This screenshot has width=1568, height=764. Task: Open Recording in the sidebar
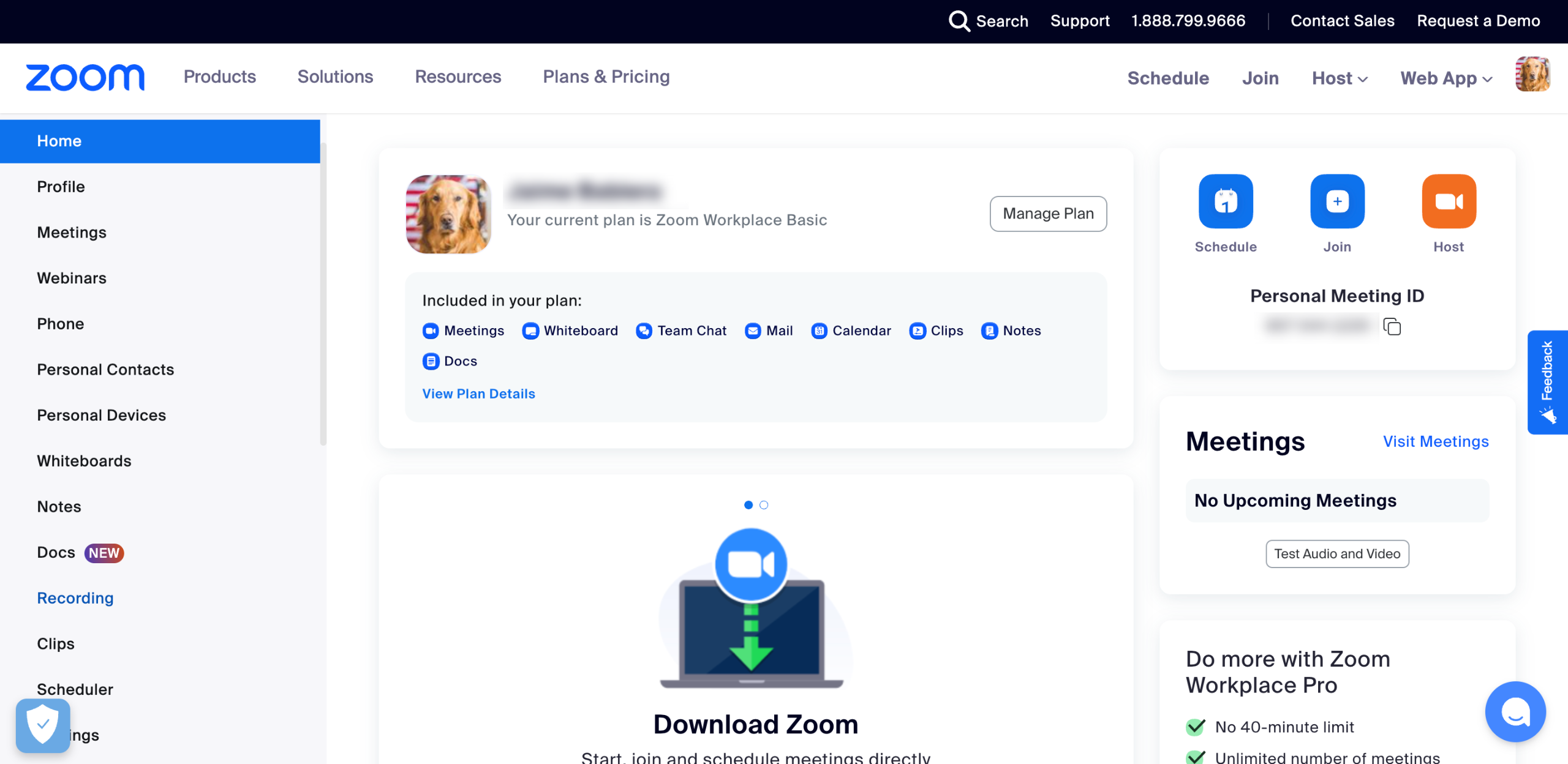pos(75,598)
